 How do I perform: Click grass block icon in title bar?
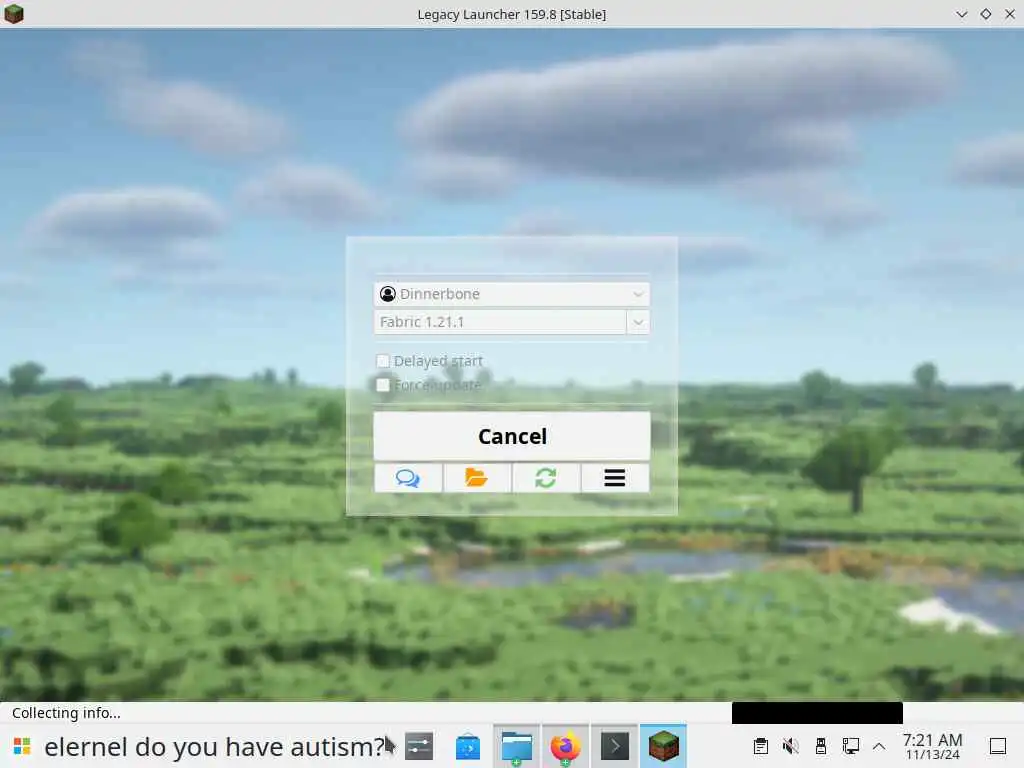(x=14, y=14)
